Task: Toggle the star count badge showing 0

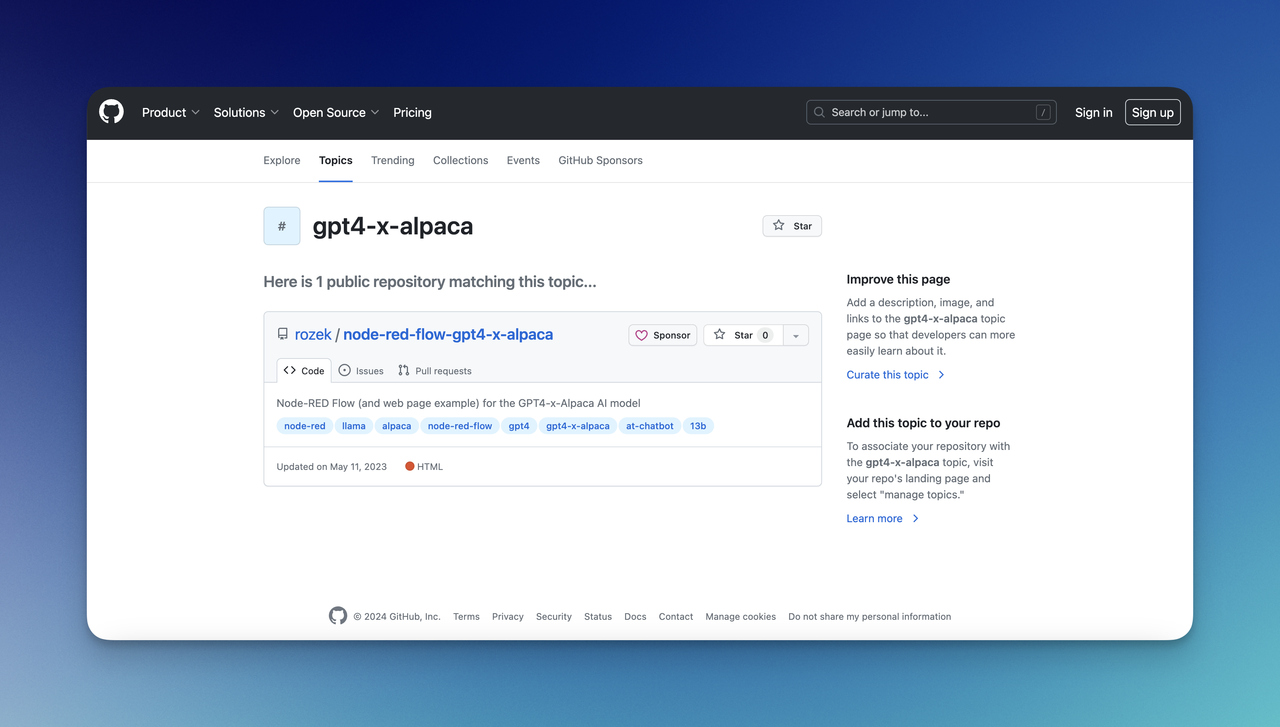Action: tap(766, 335)
